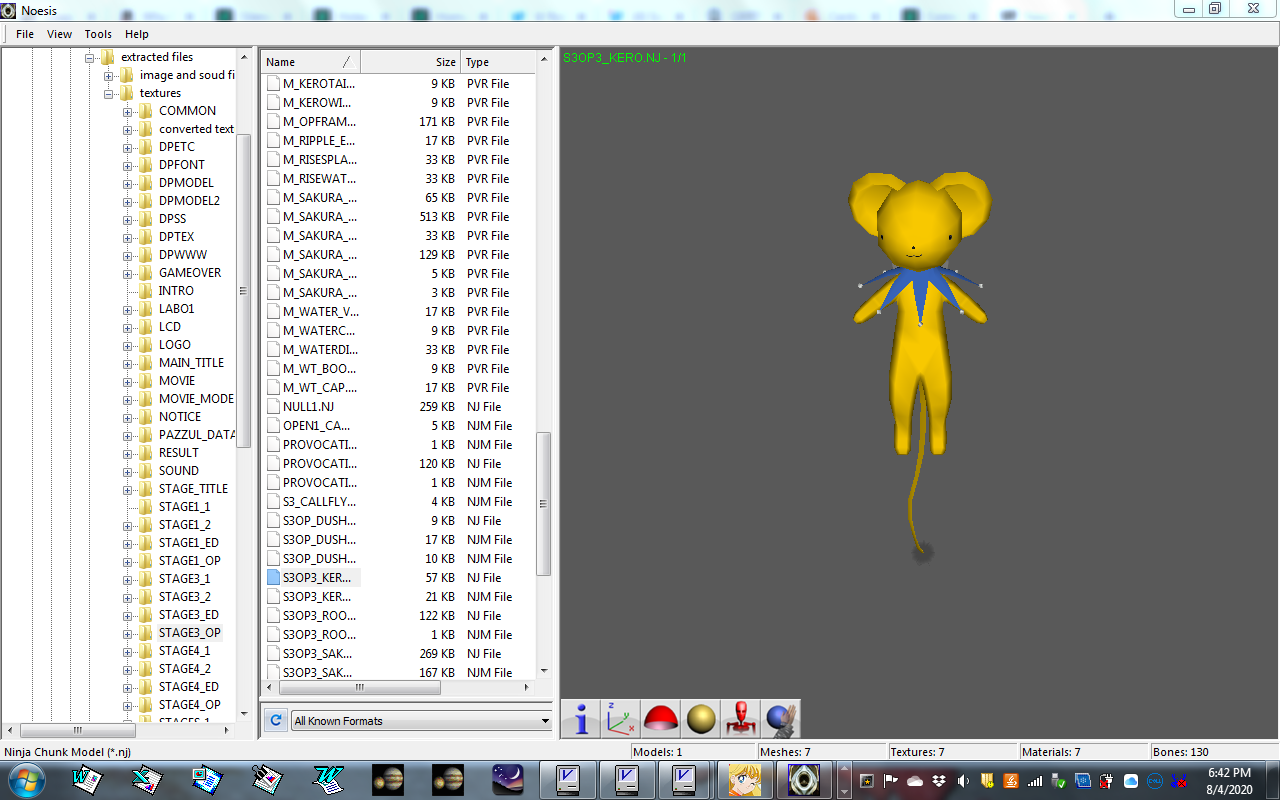Click the taskbar clock showing 6:42 PM

[x=1229, y=780]
